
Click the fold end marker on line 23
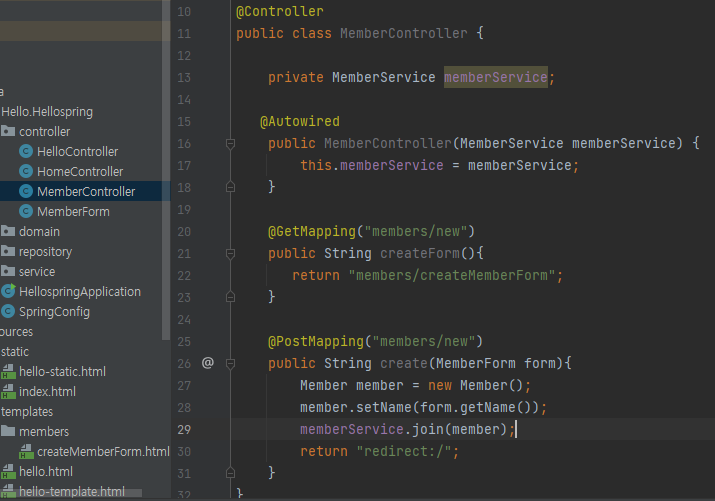click(x=230, y=296)
